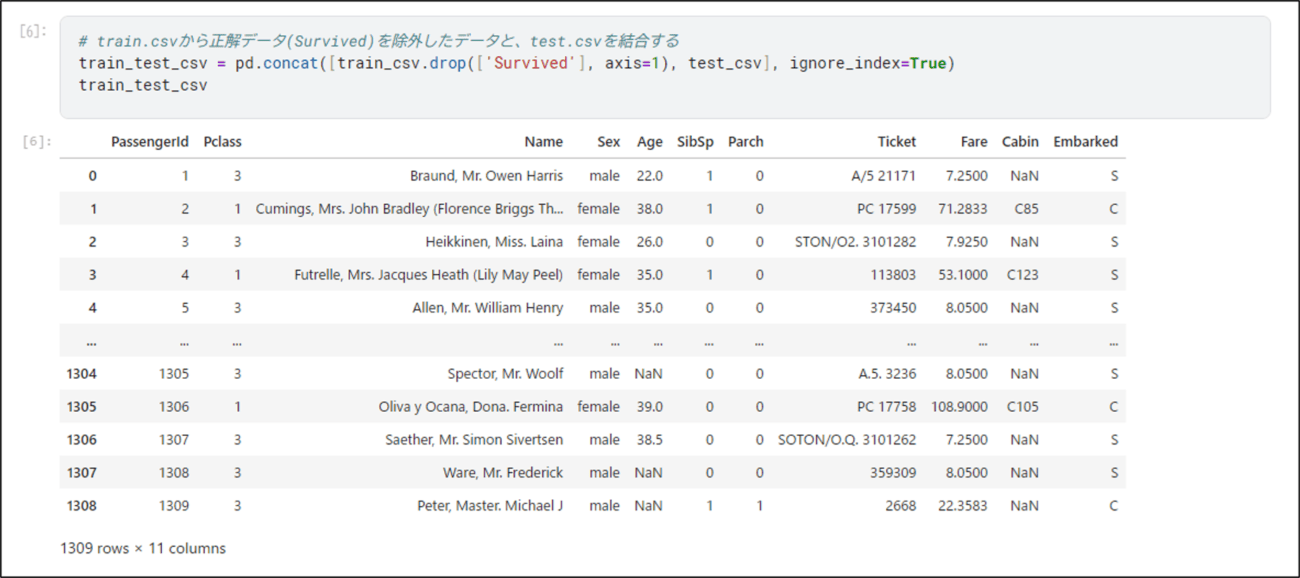Click fare value '53.1000'
Viewport: 1300px width, 578px height.
point(964,275)
